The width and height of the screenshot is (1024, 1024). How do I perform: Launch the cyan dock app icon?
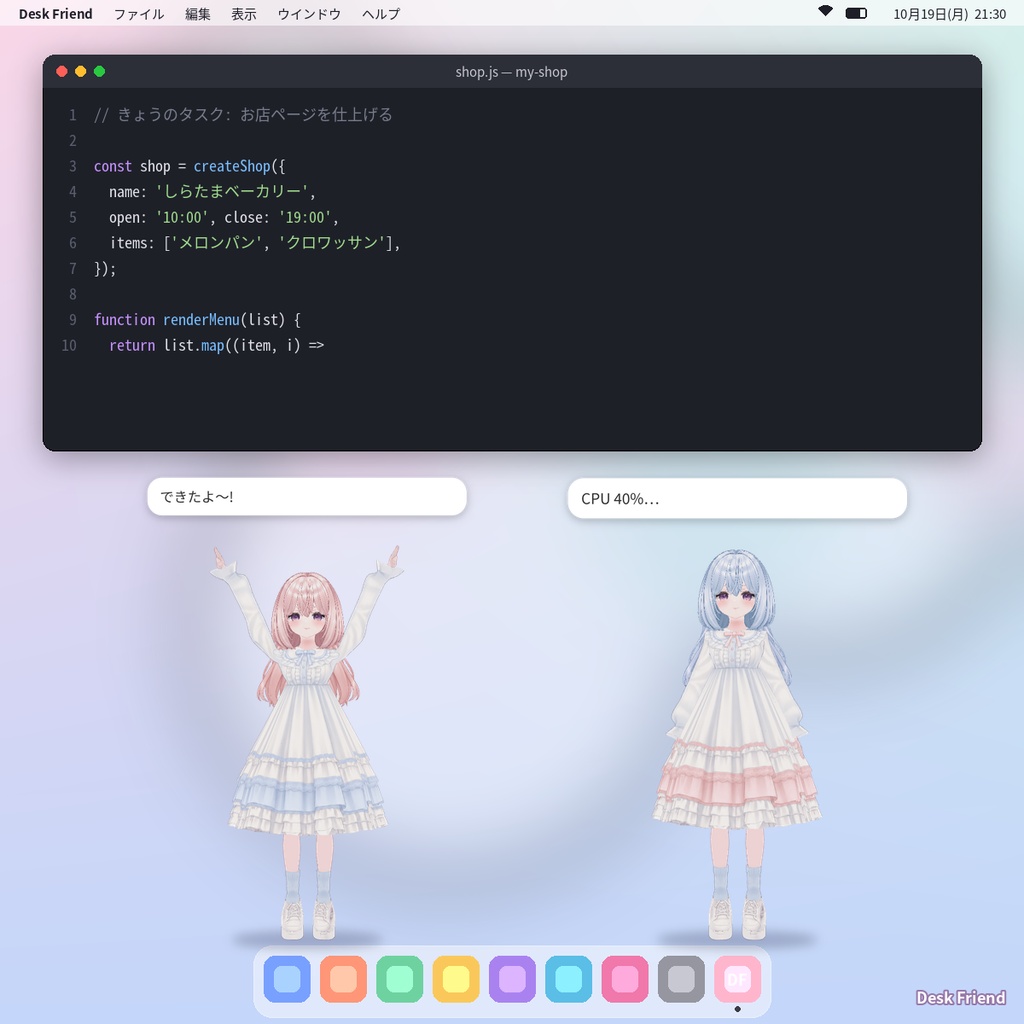click(x=569, y=979)
